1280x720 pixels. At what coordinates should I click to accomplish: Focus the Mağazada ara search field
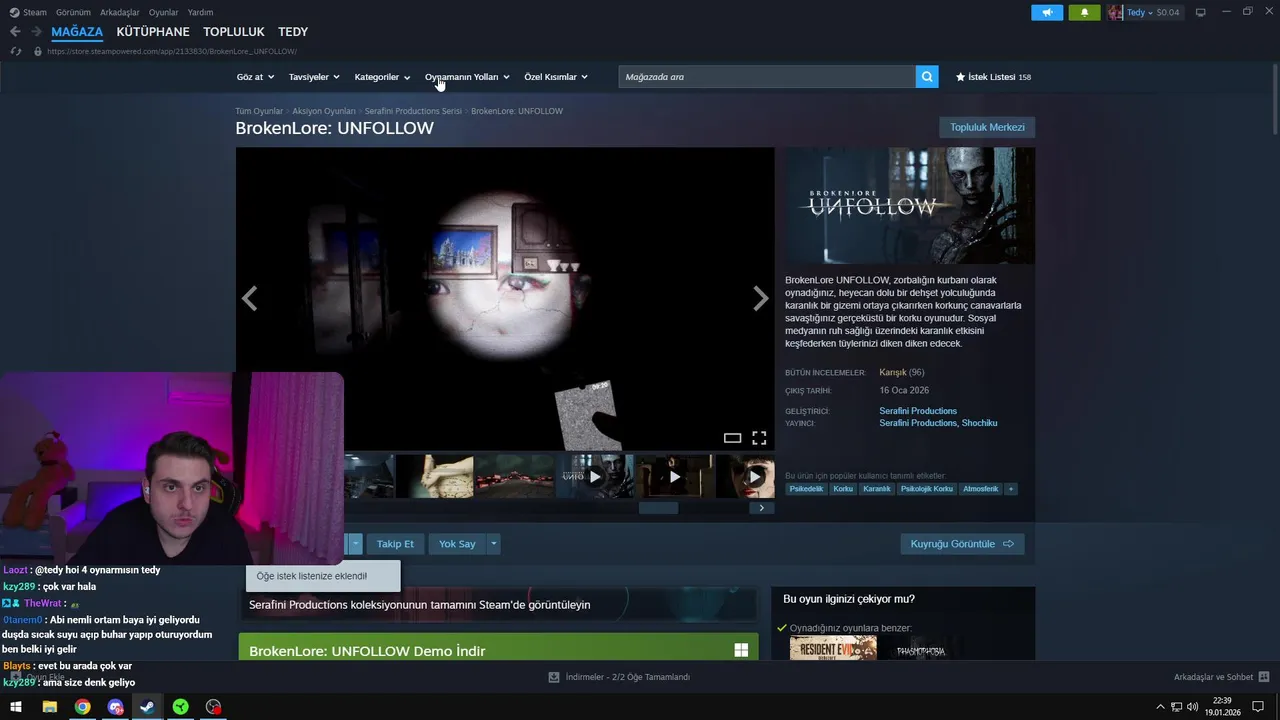(767, 77)
